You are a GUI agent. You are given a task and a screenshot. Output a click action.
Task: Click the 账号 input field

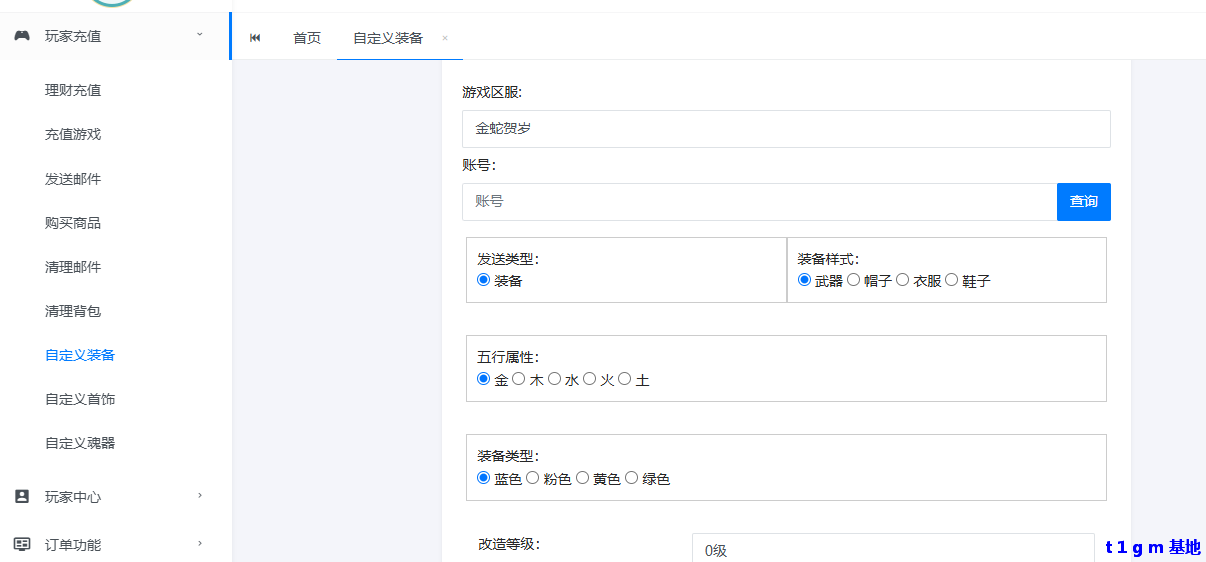pos(759,202)
